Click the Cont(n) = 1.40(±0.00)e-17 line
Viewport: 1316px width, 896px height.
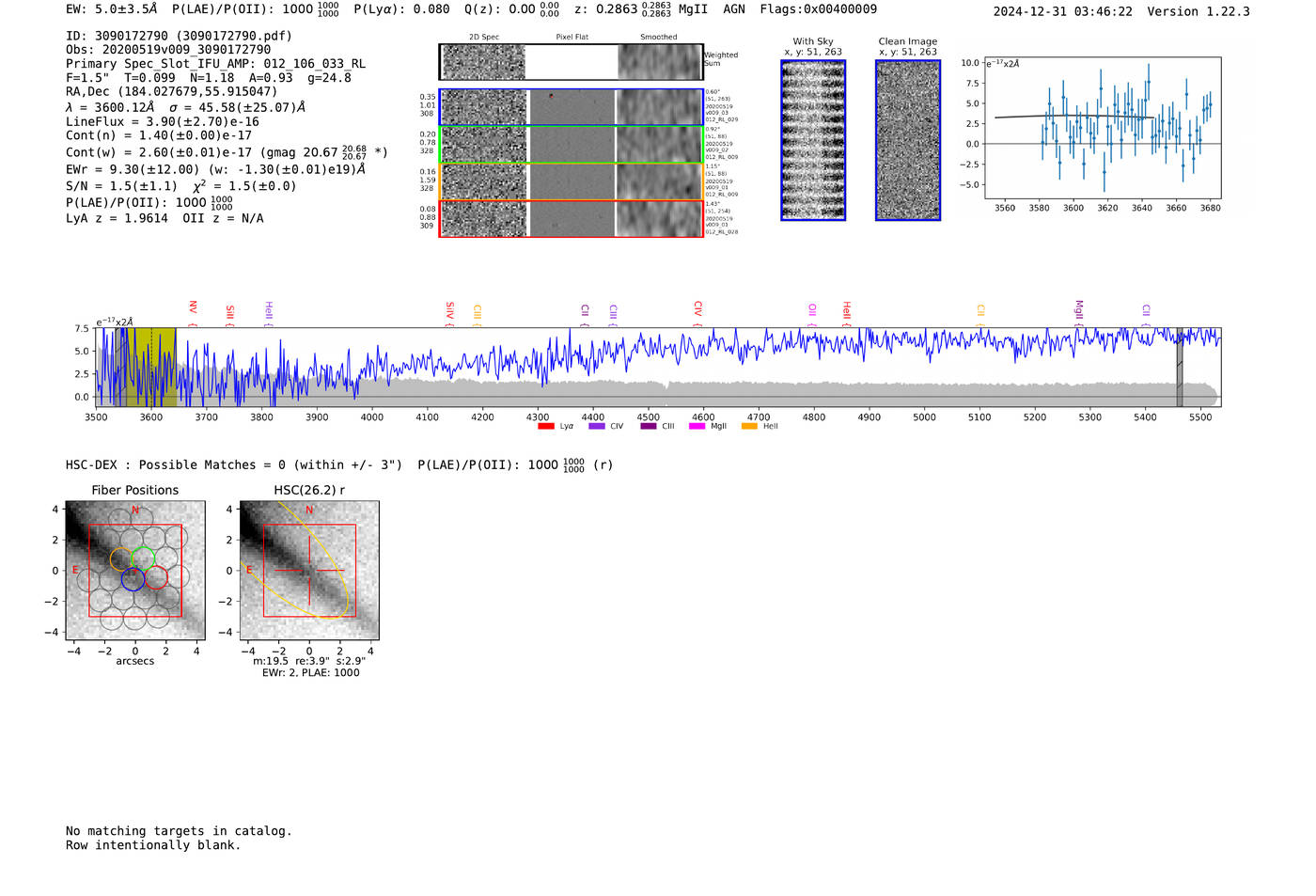[159, 135]
